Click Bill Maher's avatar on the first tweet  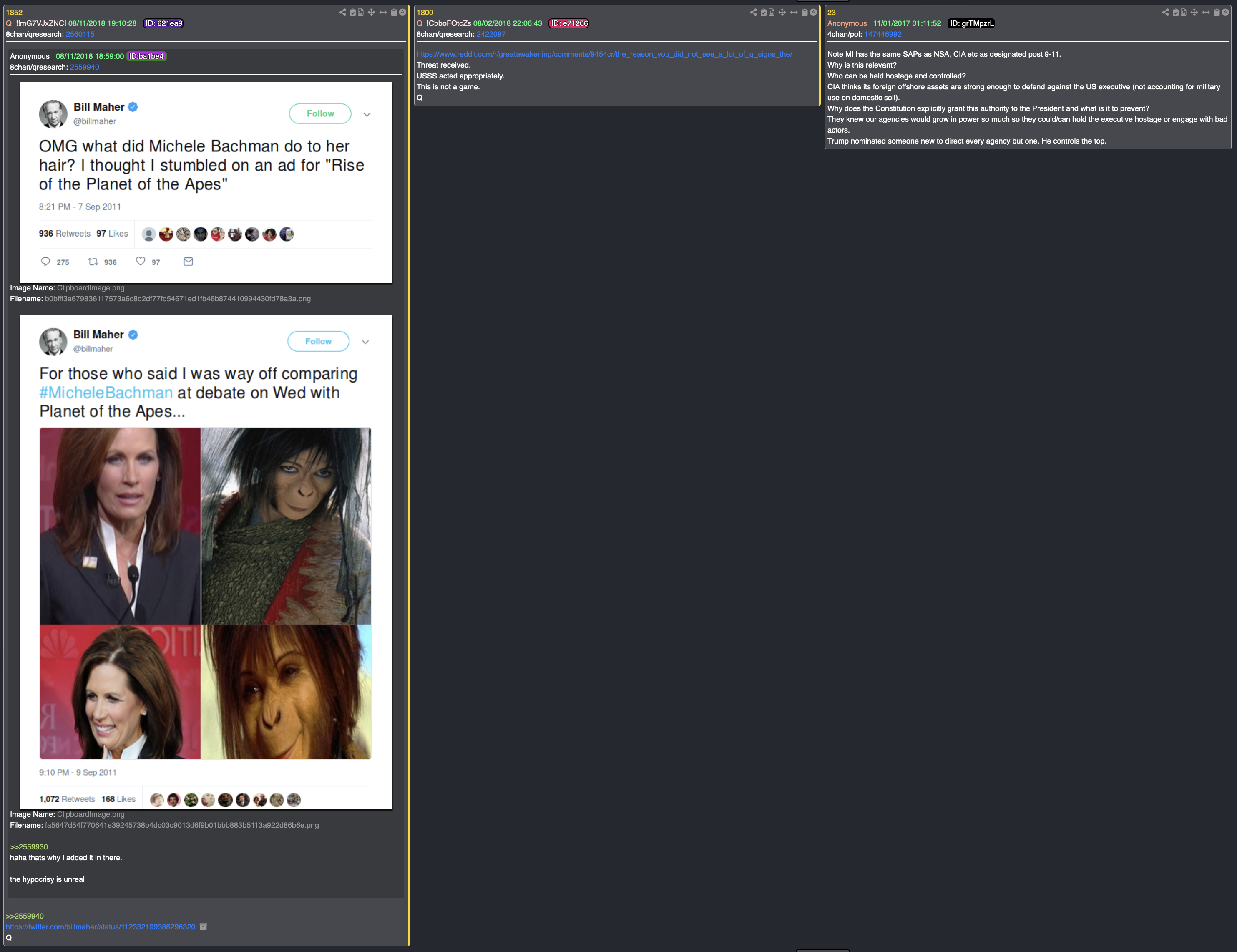click(53, 114)
